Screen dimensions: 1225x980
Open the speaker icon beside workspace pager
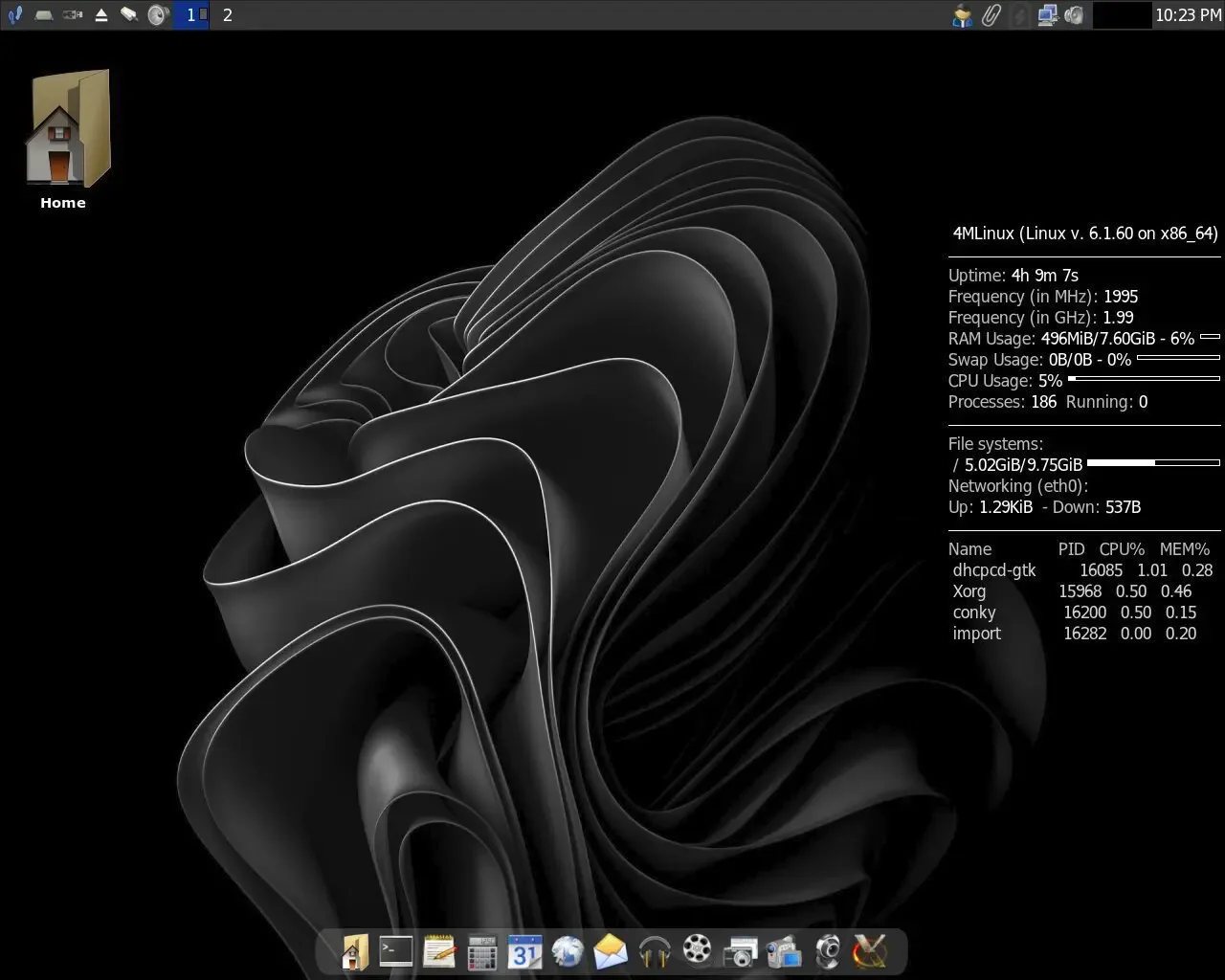(x=159, y=14)
